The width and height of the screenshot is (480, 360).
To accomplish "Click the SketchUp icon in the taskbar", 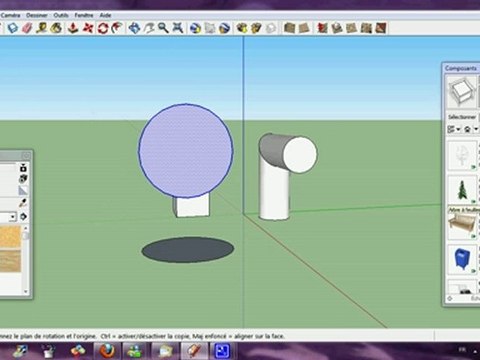I will click(194, 351).
